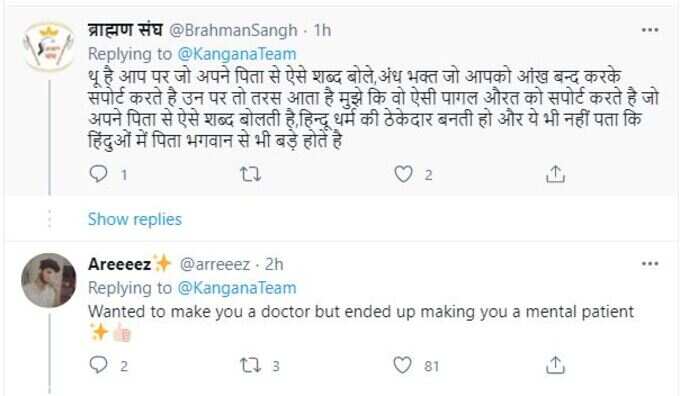
Task: Click the Areeeez display name
Action: click(x=120, y=264)
